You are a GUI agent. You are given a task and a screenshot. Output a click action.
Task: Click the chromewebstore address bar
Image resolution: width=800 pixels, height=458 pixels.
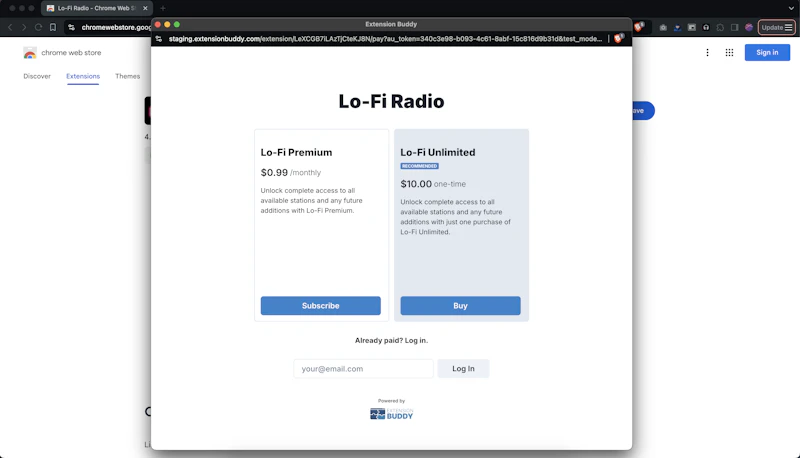[116, 28]
